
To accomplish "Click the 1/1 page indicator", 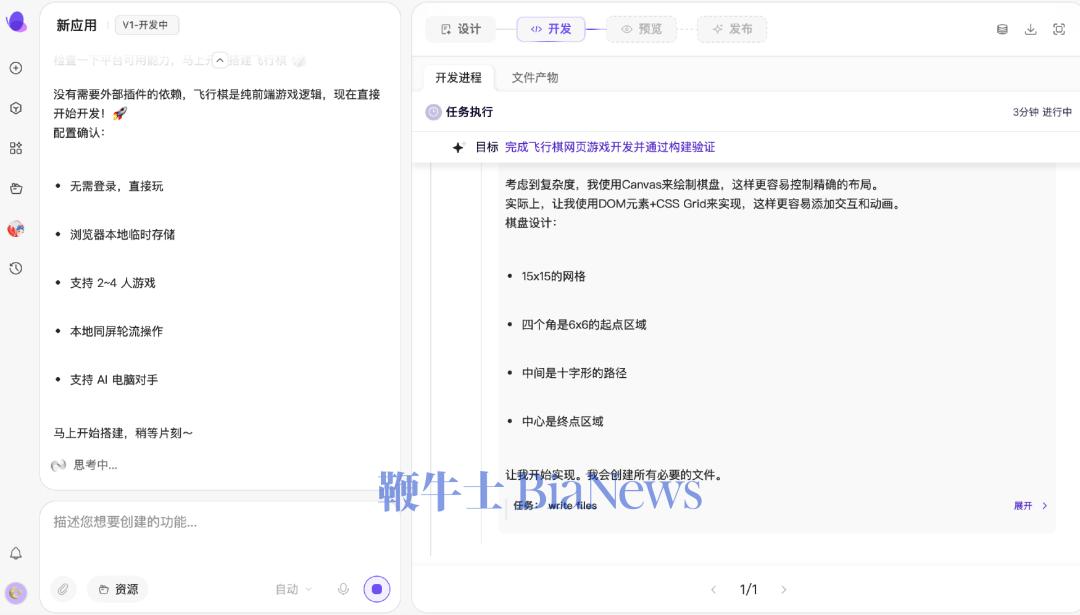I will [x=749, y=590].
